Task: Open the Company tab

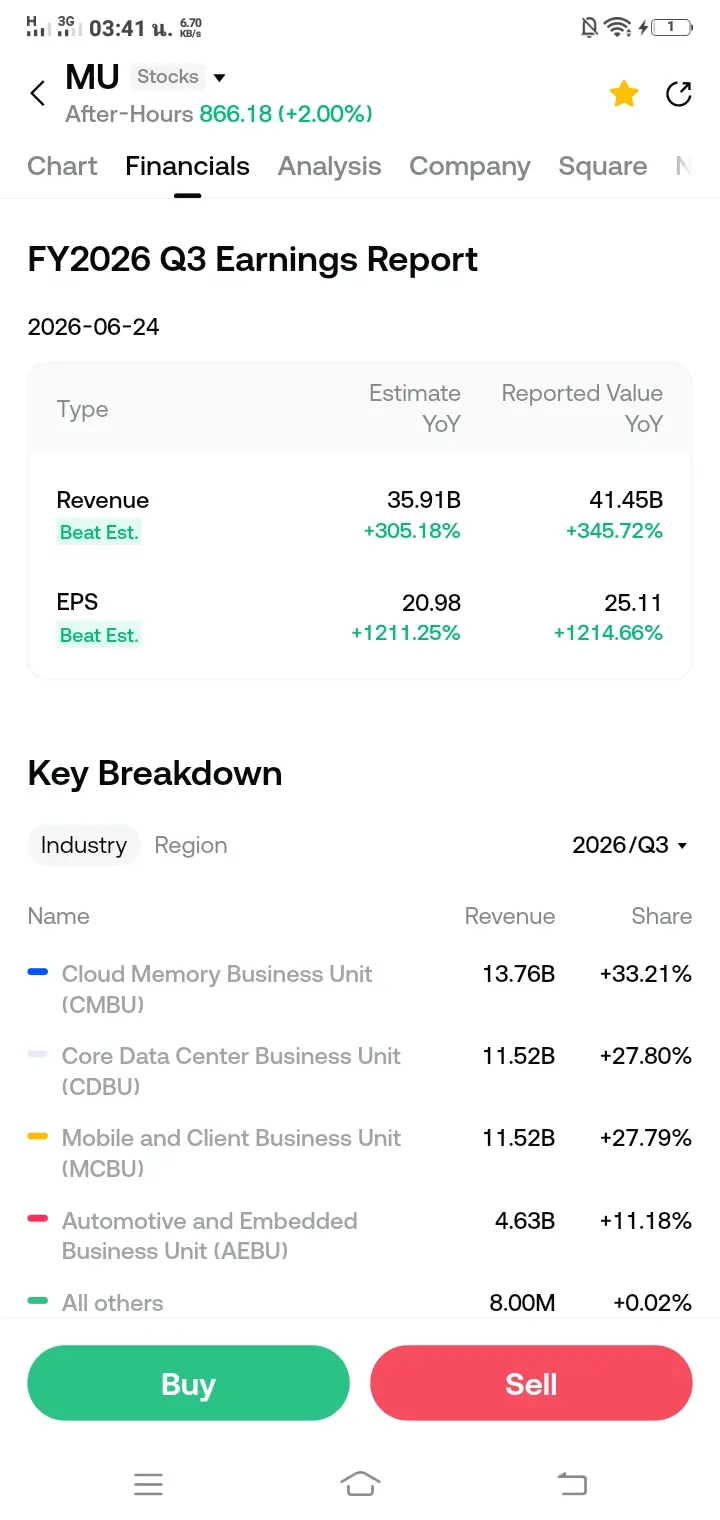Action: tap(470, 166)
